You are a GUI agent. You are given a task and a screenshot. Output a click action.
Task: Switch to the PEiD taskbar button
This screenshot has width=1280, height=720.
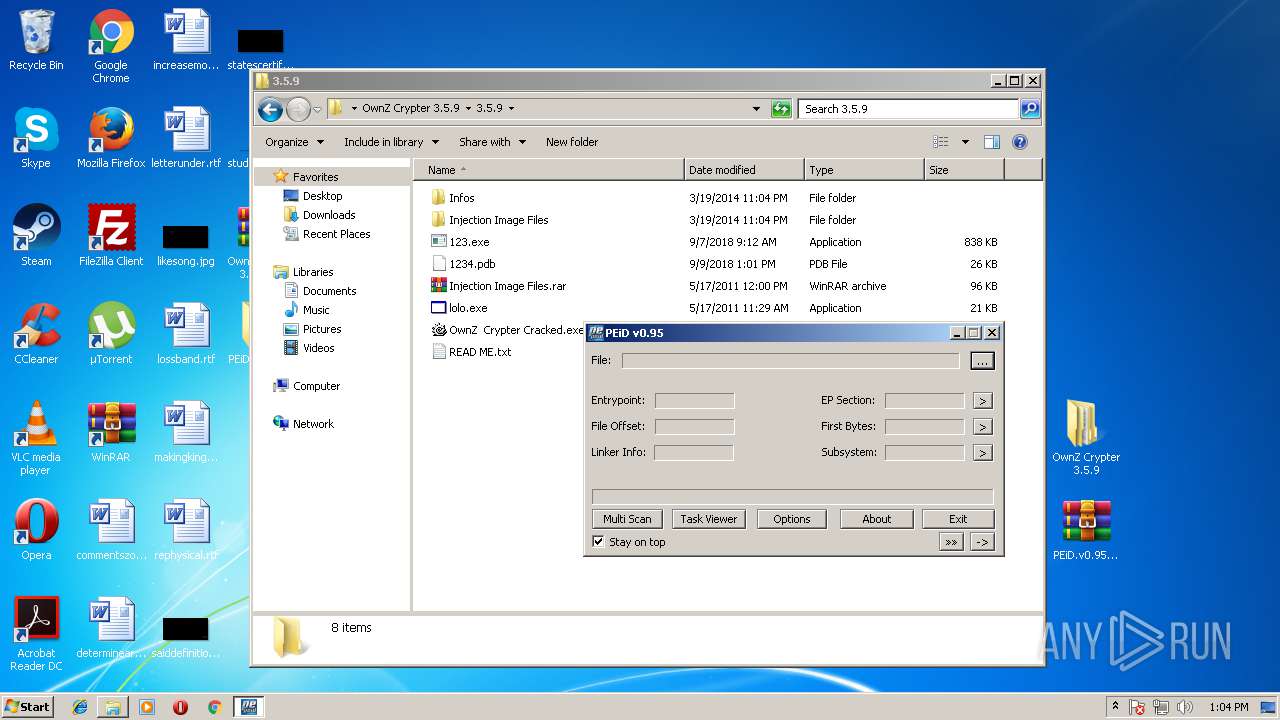pyautogui.click(x=247, y=707)
